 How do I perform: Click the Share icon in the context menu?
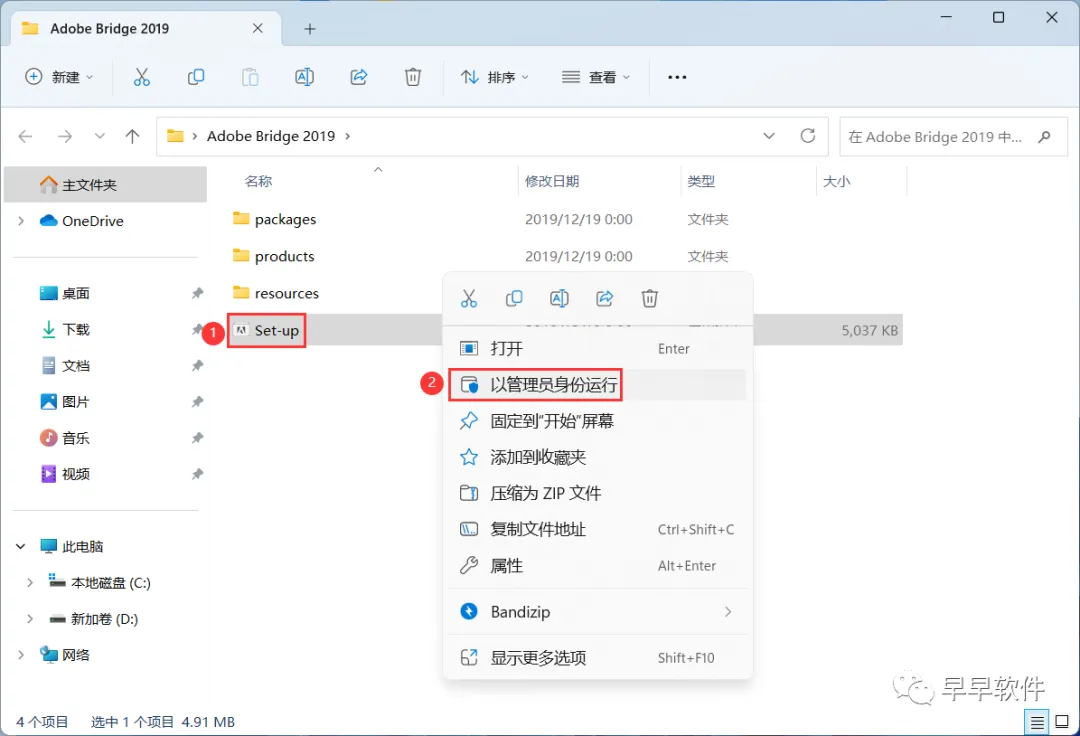tap(605, 298)
